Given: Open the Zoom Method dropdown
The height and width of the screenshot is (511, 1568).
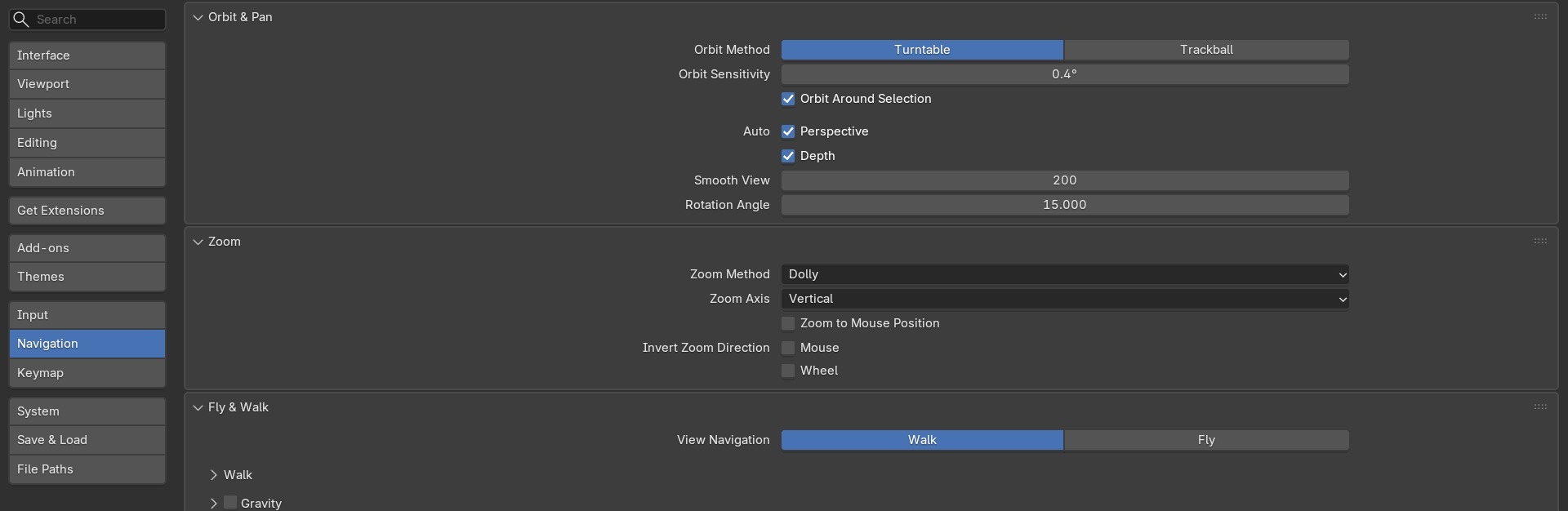Looking at the screenshot, I should 1065,274.
